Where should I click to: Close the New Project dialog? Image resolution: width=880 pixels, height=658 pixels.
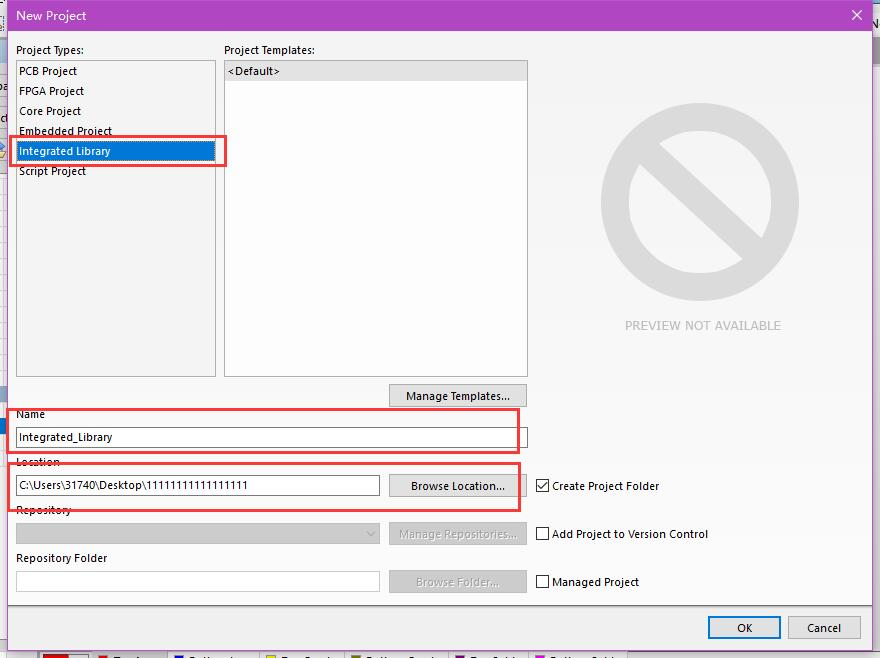(856, 16)
